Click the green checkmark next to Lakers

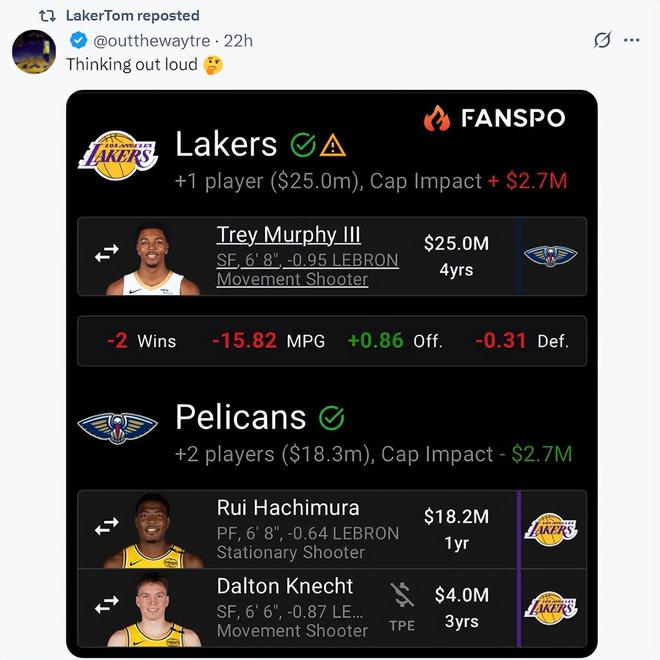click(x=302, y=145)
